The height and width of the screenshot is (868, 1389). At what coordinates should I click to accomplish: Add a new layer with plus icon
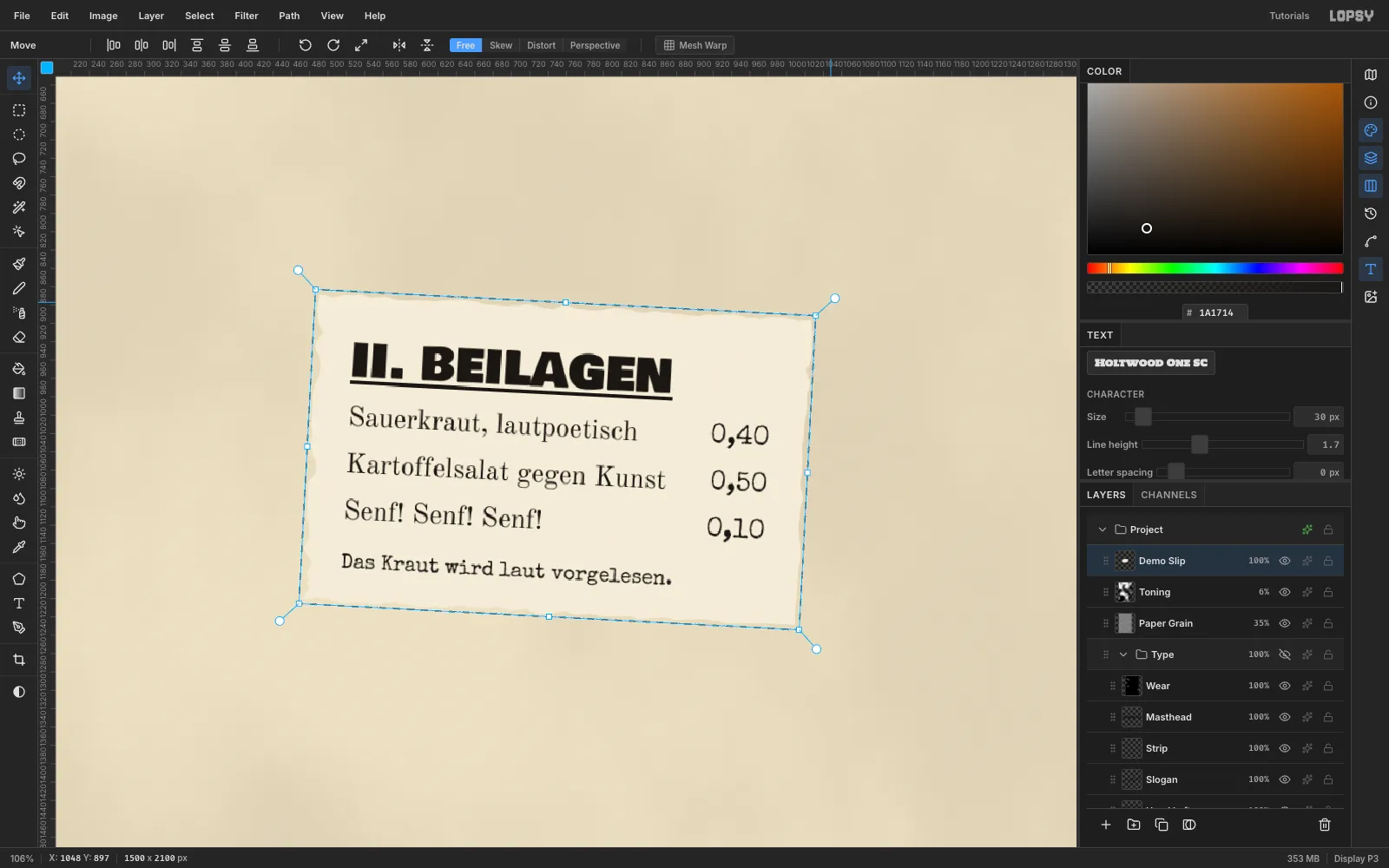pyautogui.click(x=1106, y=825)
